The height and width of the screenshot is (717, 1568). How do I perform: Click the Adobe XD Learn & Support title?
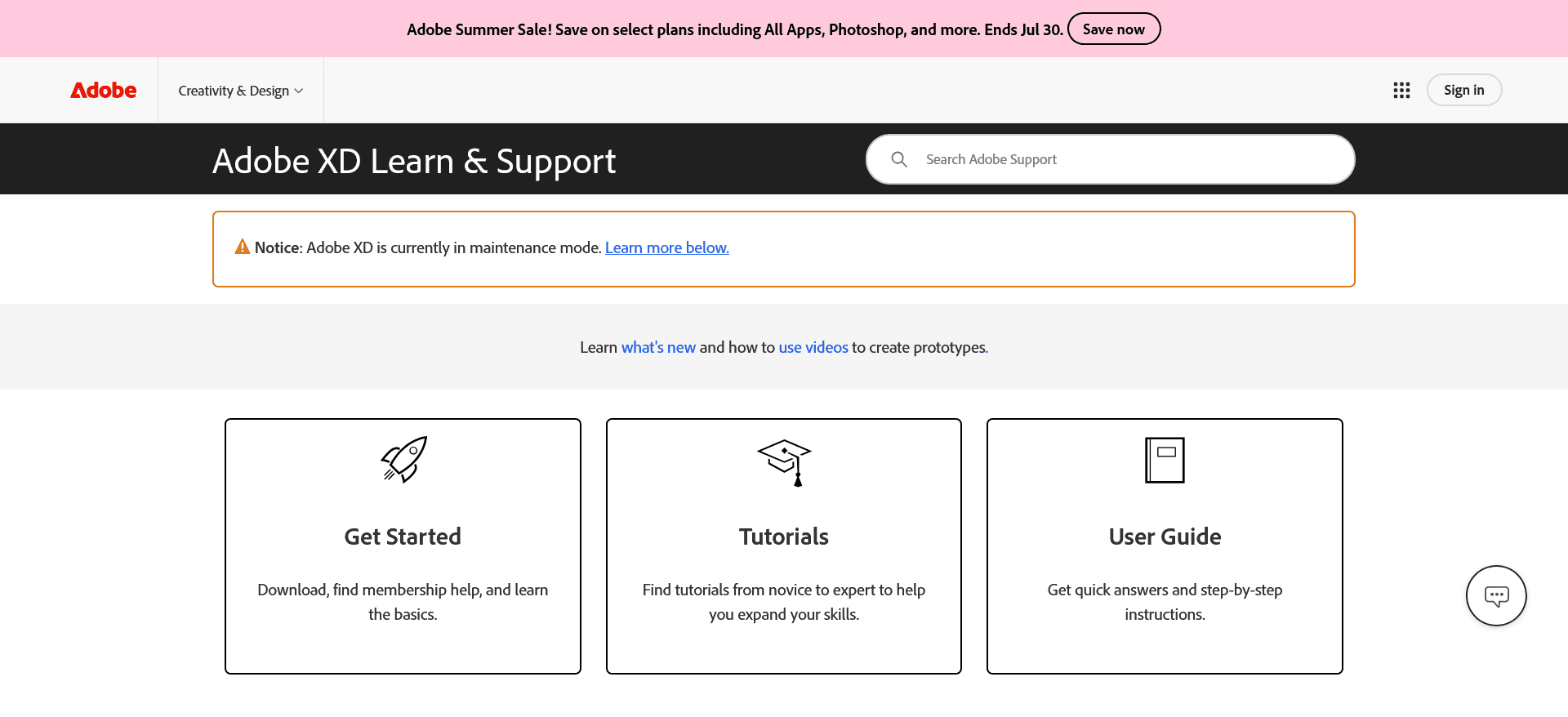coord(414,161)
